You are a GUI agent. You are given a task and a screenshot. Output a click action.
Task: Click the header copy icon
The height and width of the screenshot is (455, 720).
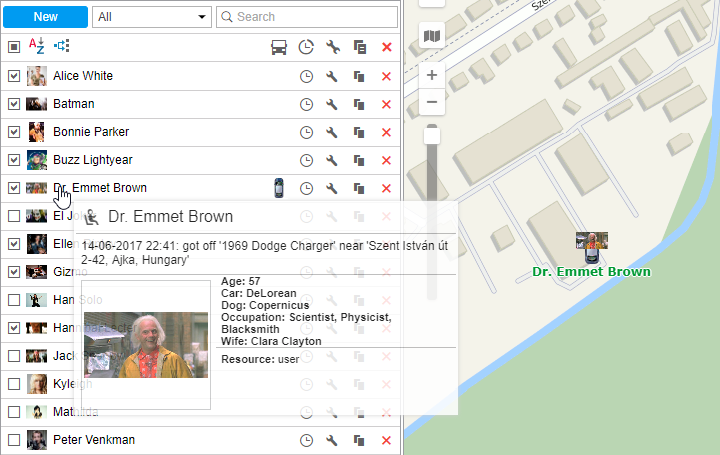point(360,47)
